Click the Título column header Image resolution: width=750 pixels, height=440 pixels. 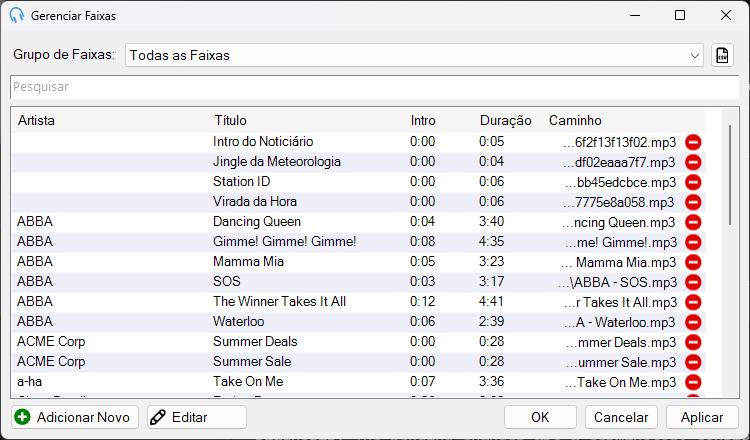230,121
